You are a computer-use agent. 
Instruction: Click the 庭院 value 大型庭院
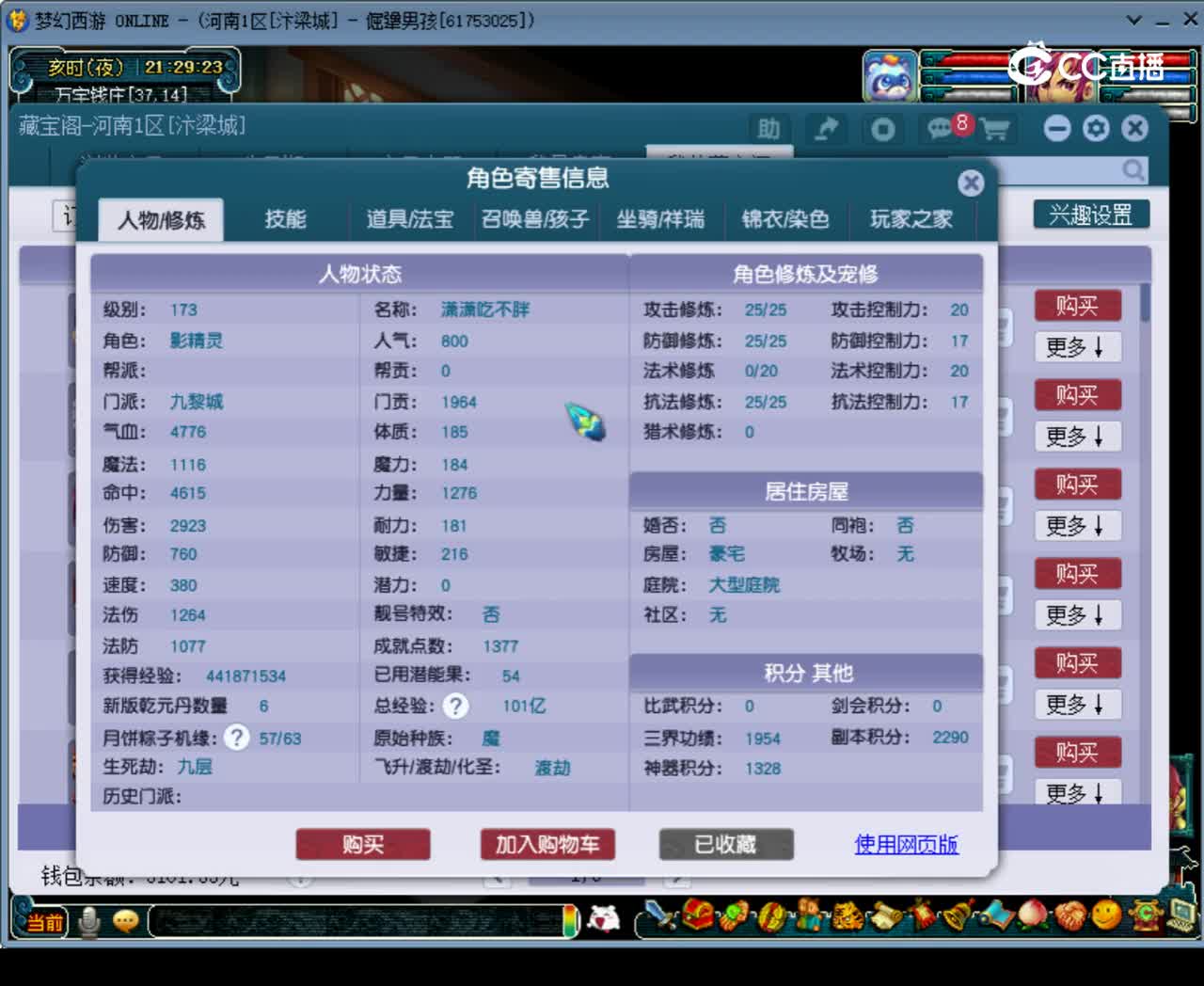(744, 585)
